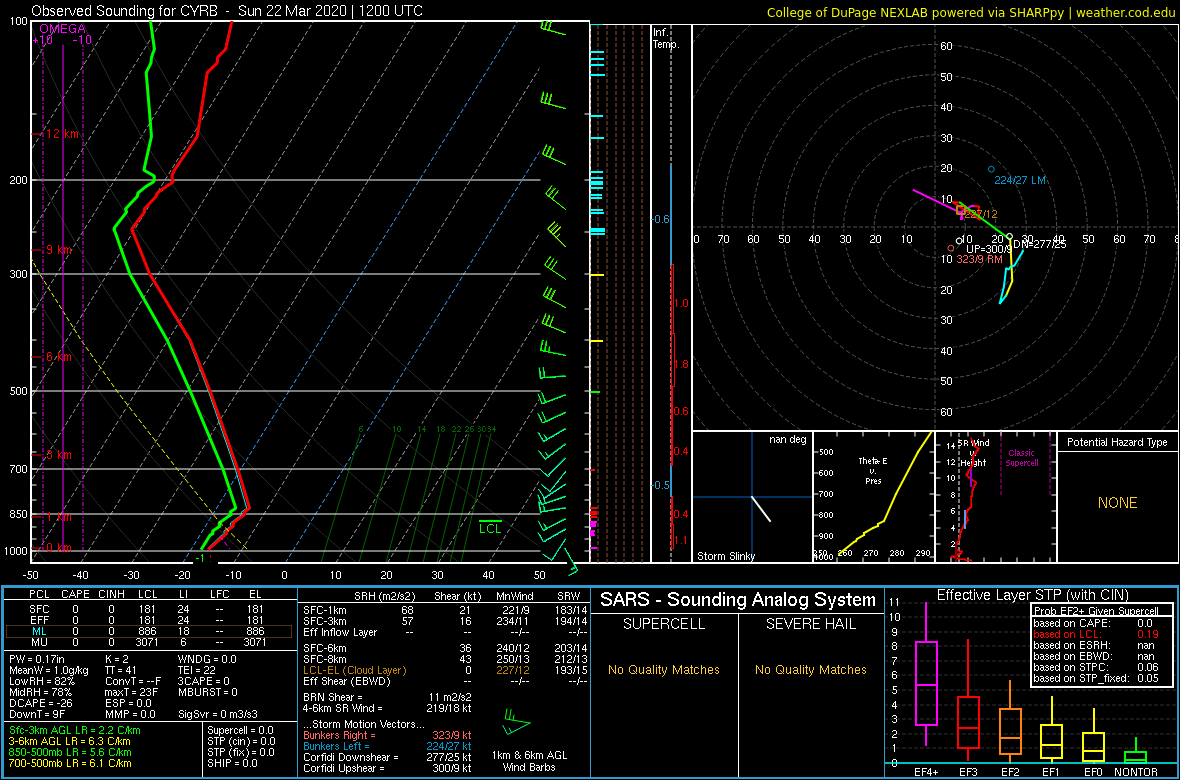Select the magenta EF4+ box plot
Screen dimensions: 1180x780
tap(925, 684)
